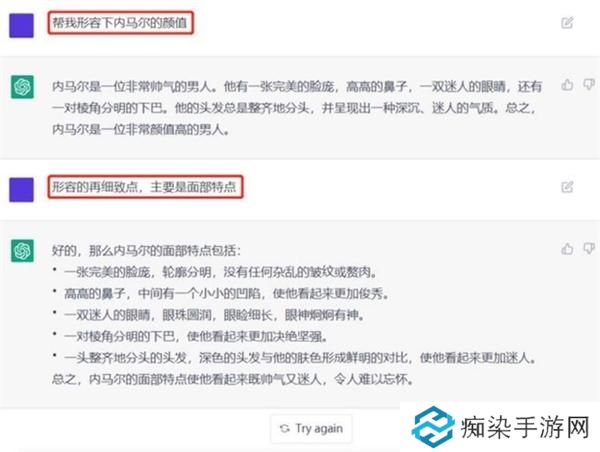Viewport: 600px width, 452px height.
Task: Click ChatGPT logo beside first response
Action: [22, 87]
